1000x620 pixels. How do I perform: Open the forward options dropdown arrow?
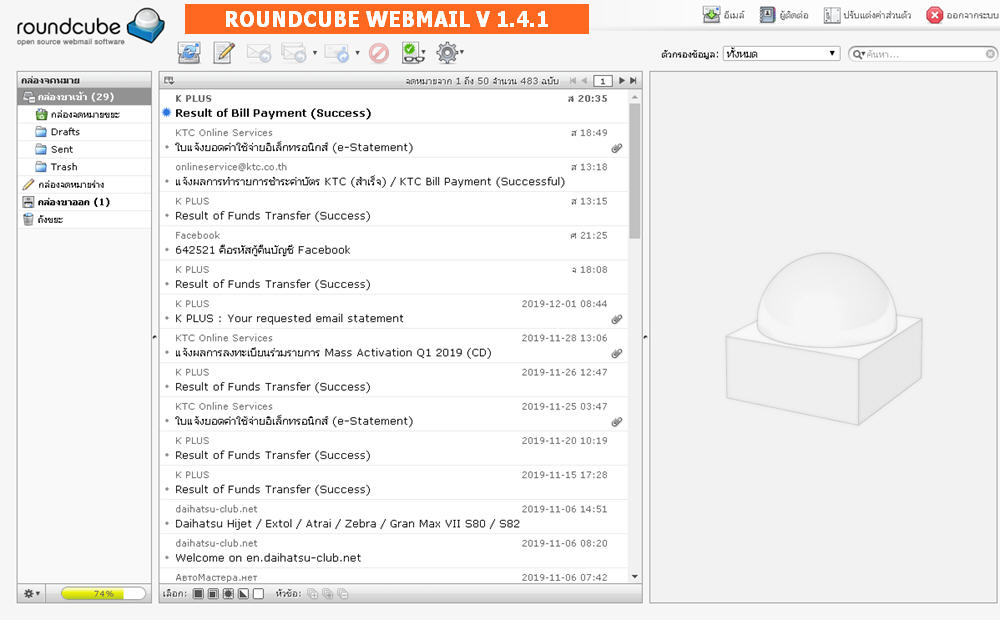(357, 53)
